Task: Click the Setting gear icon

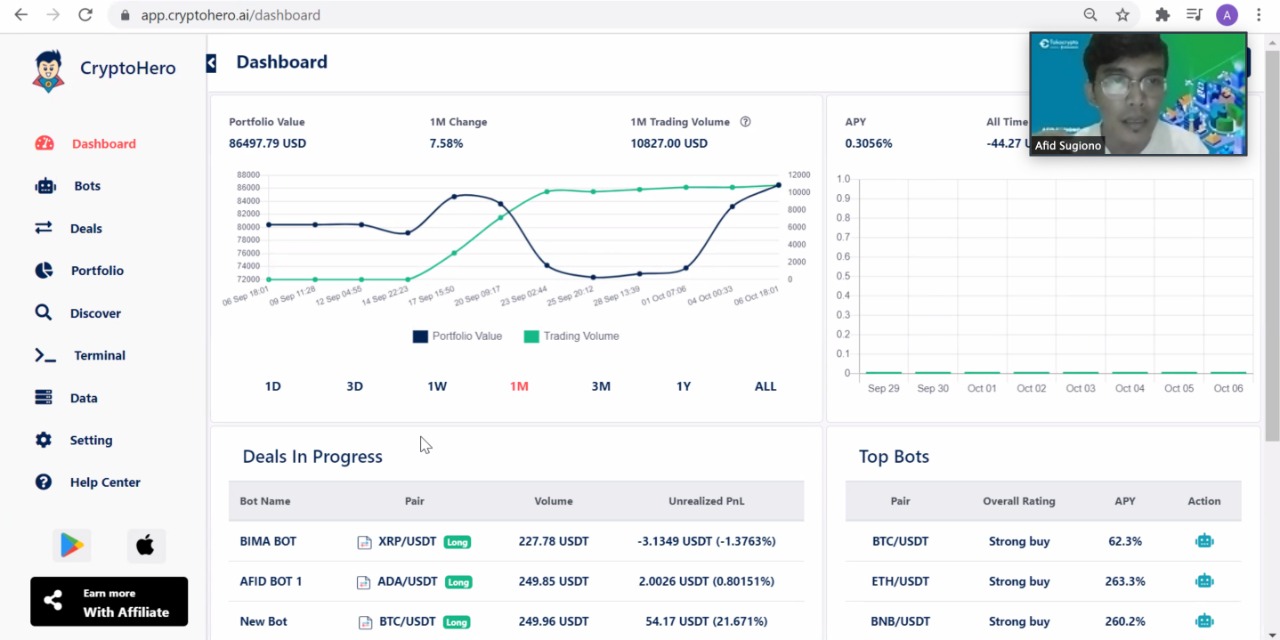Action: 43,440
